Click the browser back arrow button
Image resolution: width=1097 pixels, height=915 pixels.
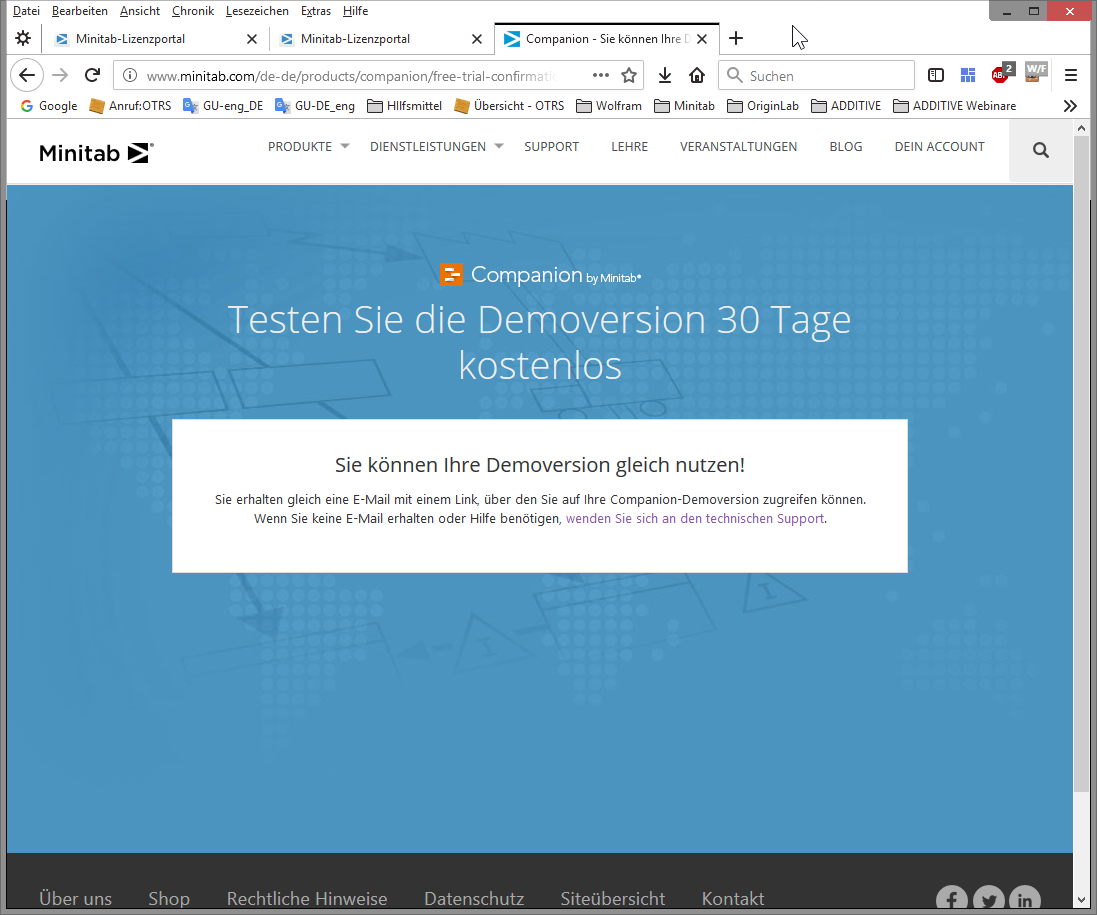[27, 76]
